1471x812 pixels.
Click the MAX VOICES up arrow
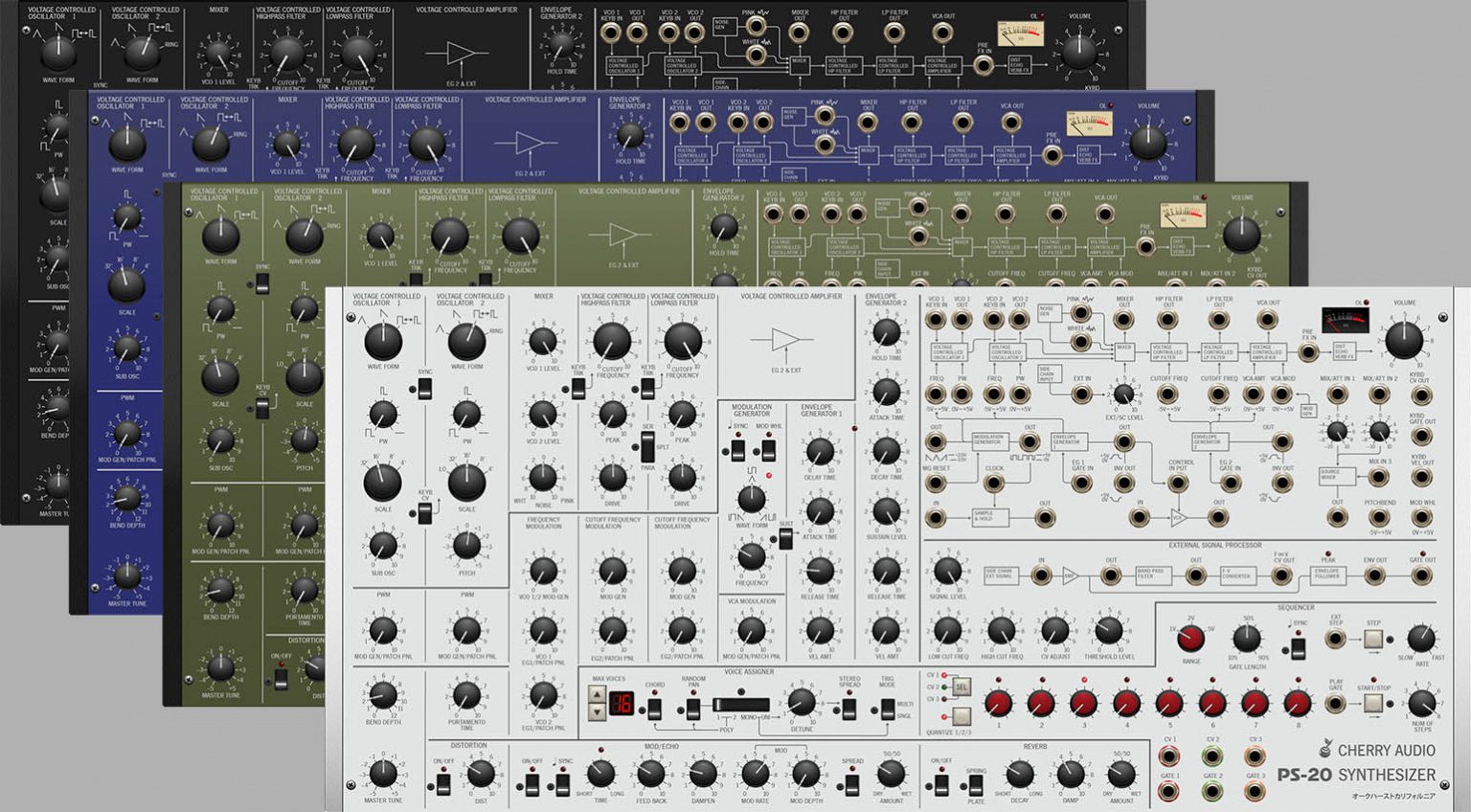pyautogui.click(x=595, y=695)
